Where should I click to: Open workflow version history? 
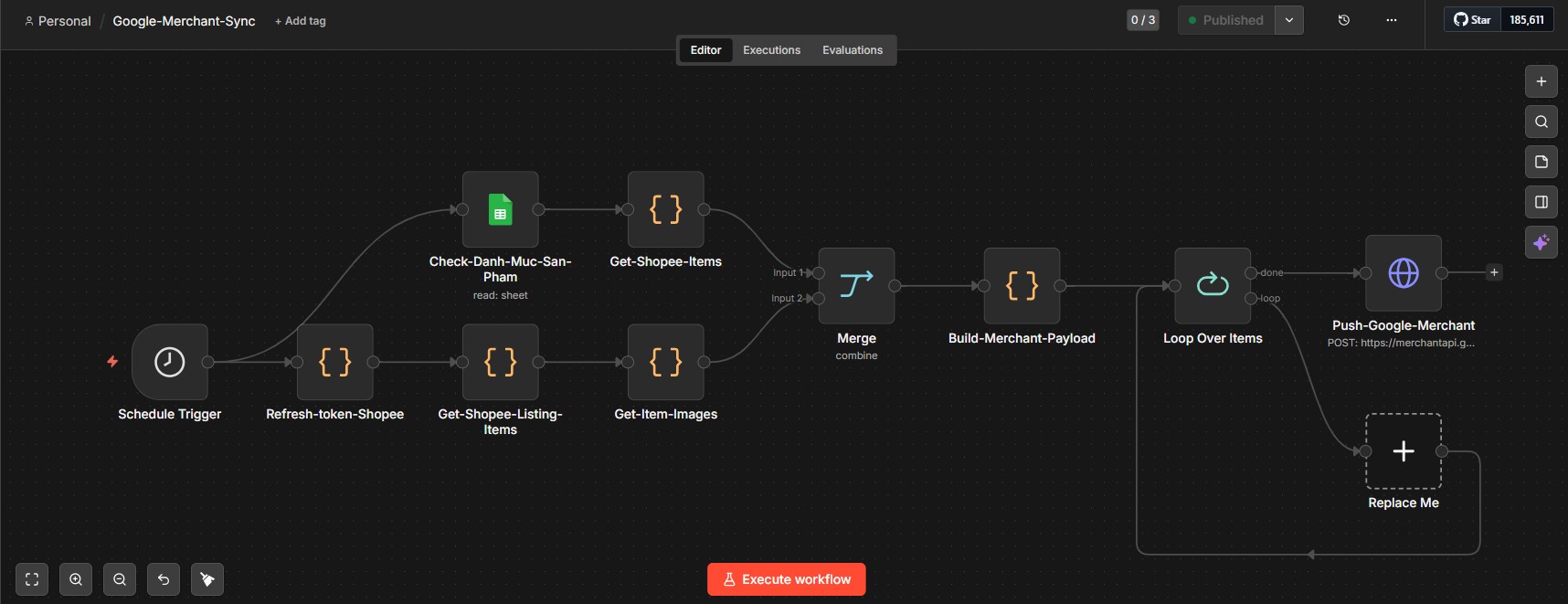click(1344, 20)
